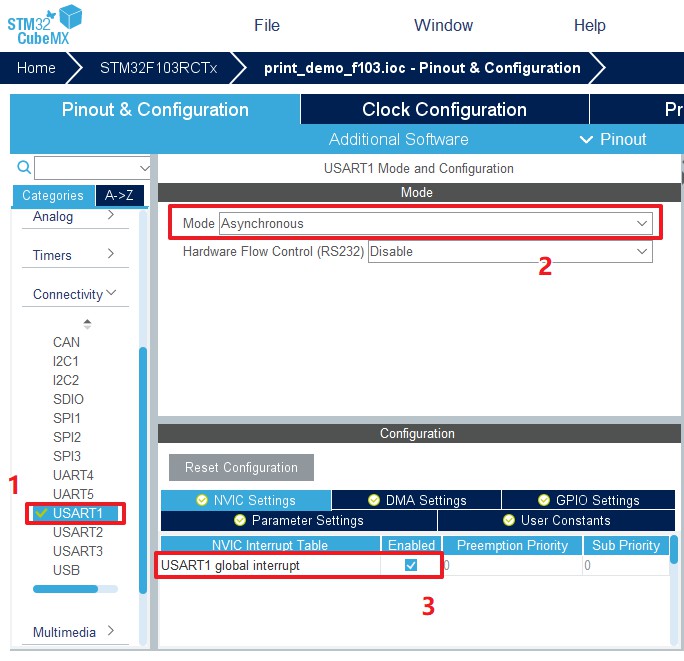Click the STM32F103RCTx breadcrumb
The image size is (684, 661).
[158, 68]
